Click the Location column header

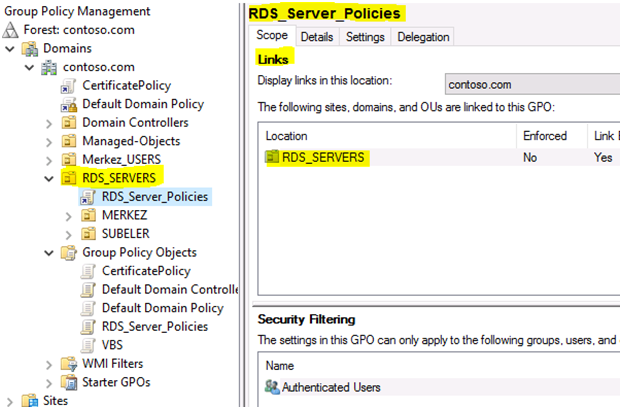coord(387,136)
